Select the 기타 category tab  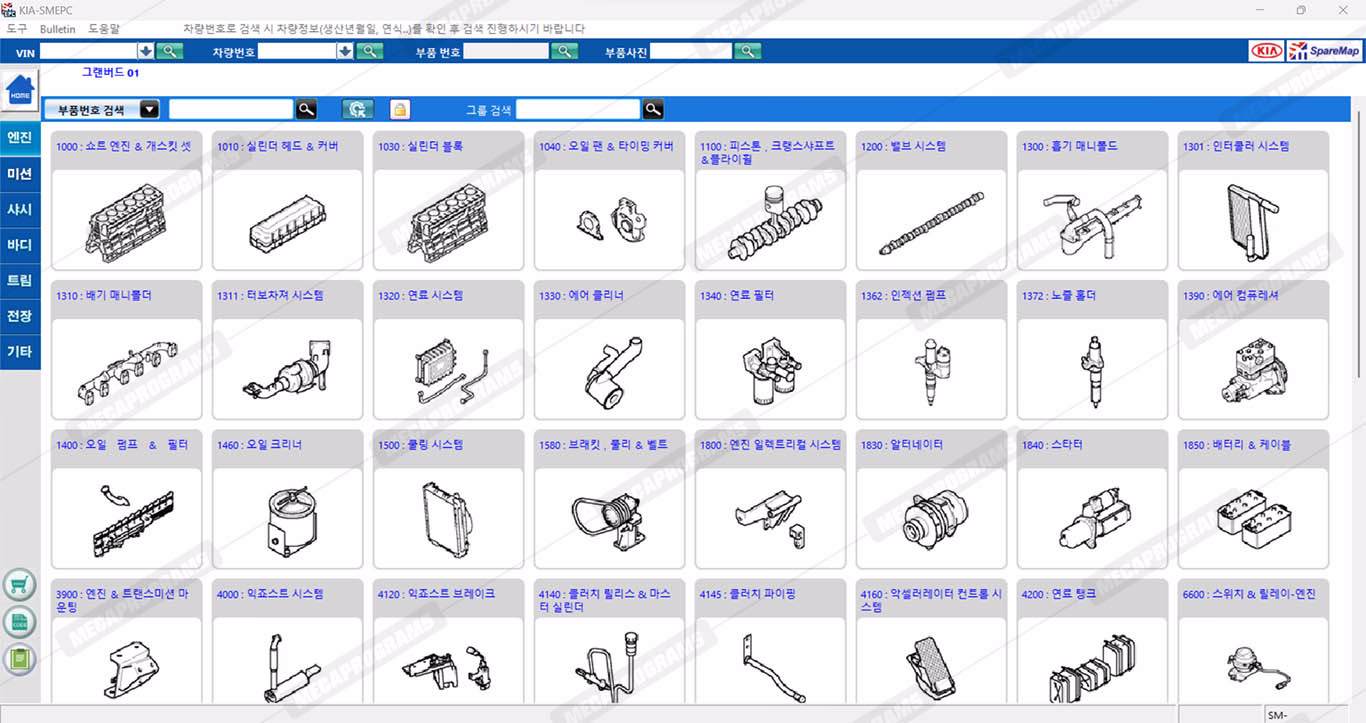point(20,352)
